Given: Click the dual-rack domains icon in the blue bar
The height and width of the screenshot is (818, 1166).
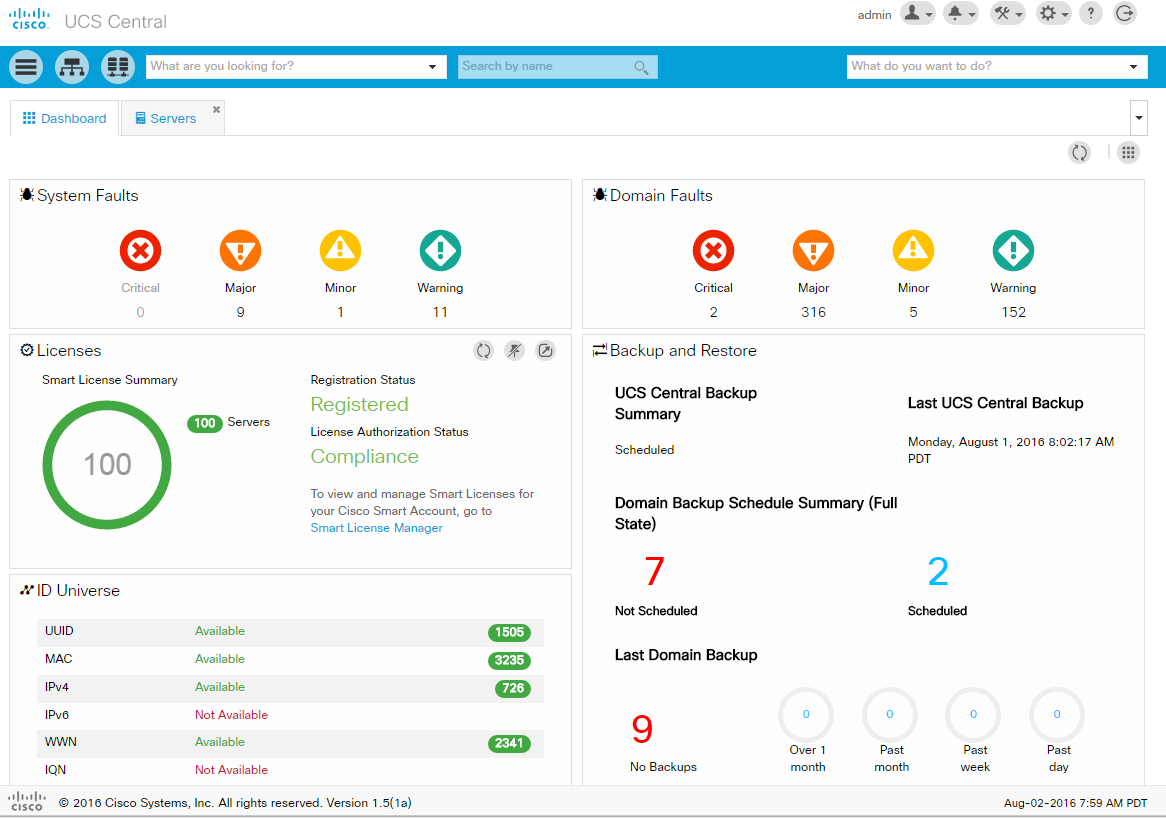Looking at the screenshot, I should (117, 67).
